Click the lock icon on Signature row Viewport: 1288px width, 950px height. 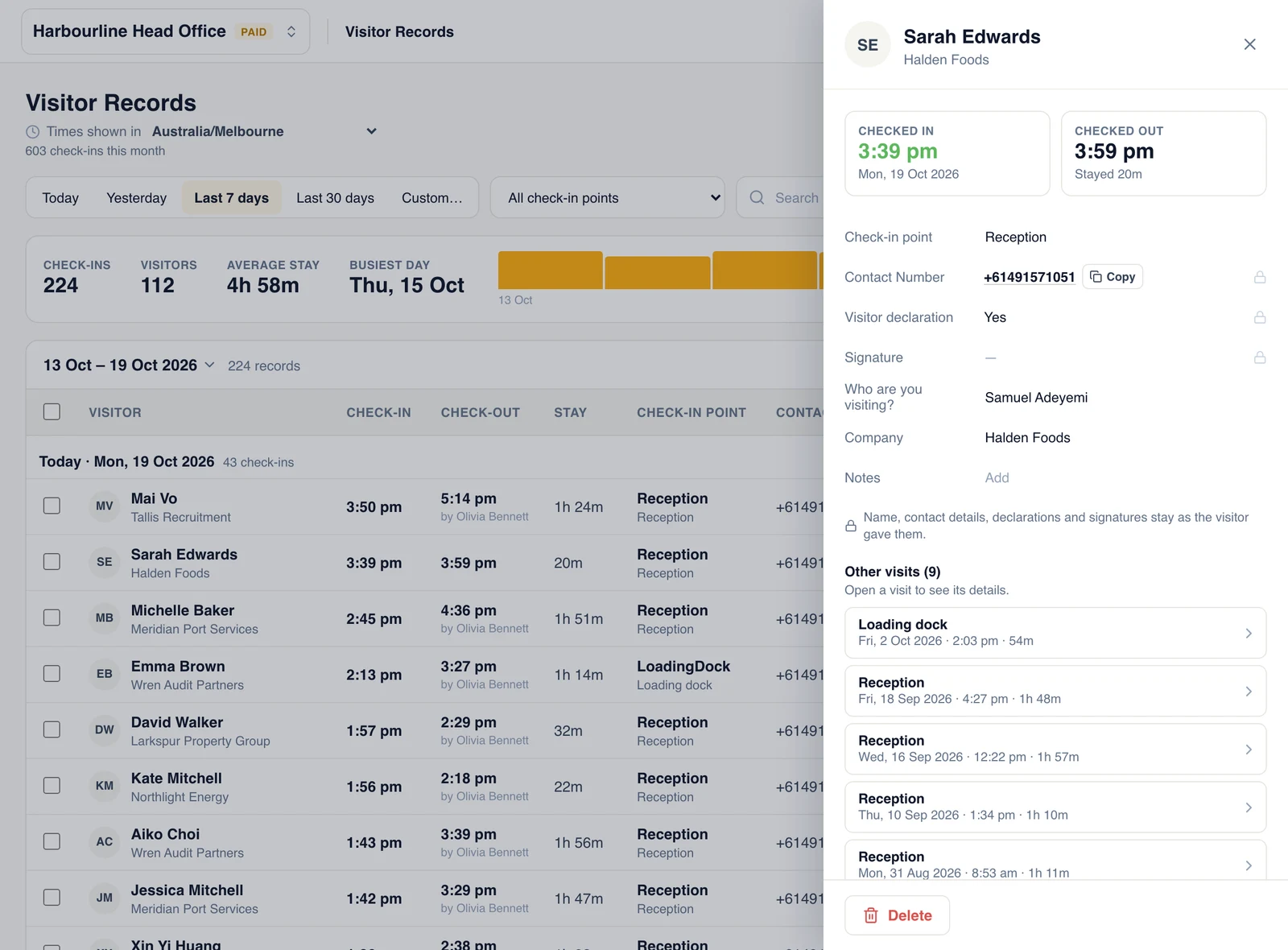(1260, 357)
